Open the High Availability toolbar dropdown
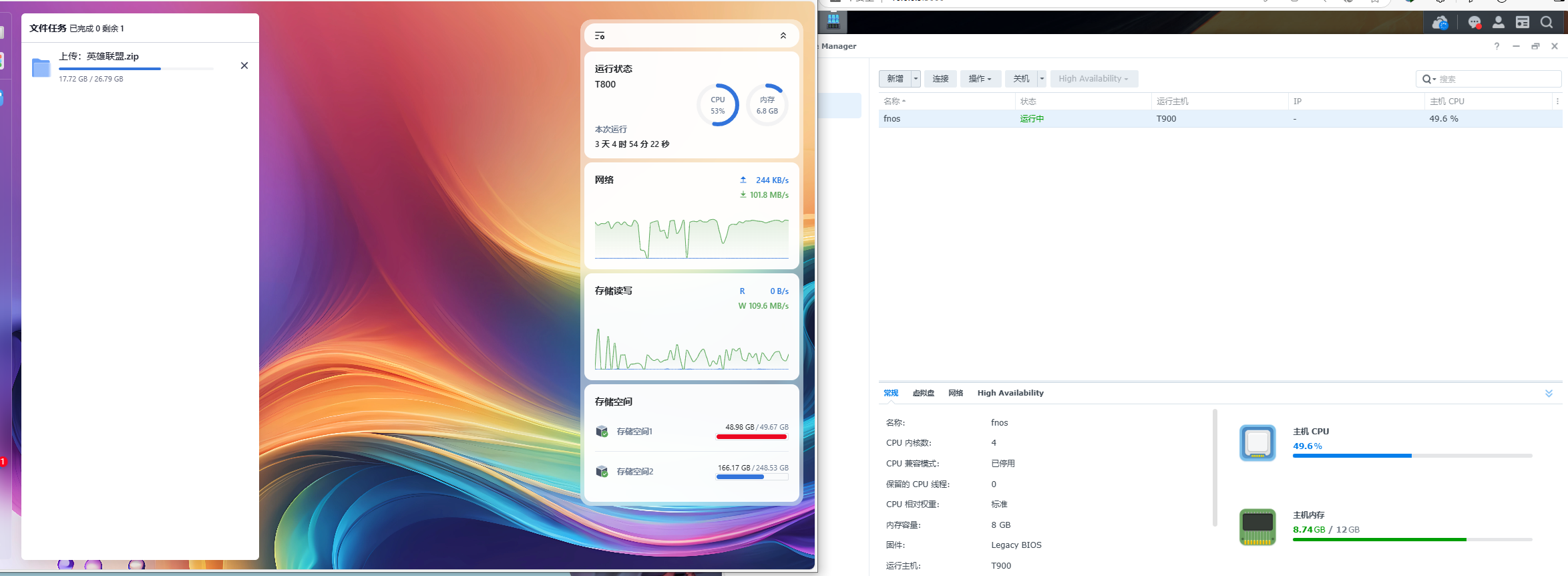 1094,79
